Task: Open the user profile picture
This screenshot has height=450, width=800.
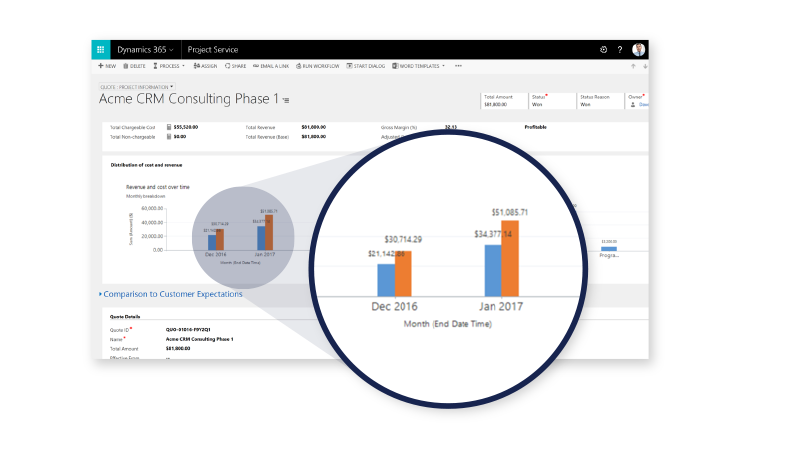Action: [x=639, y=49]
